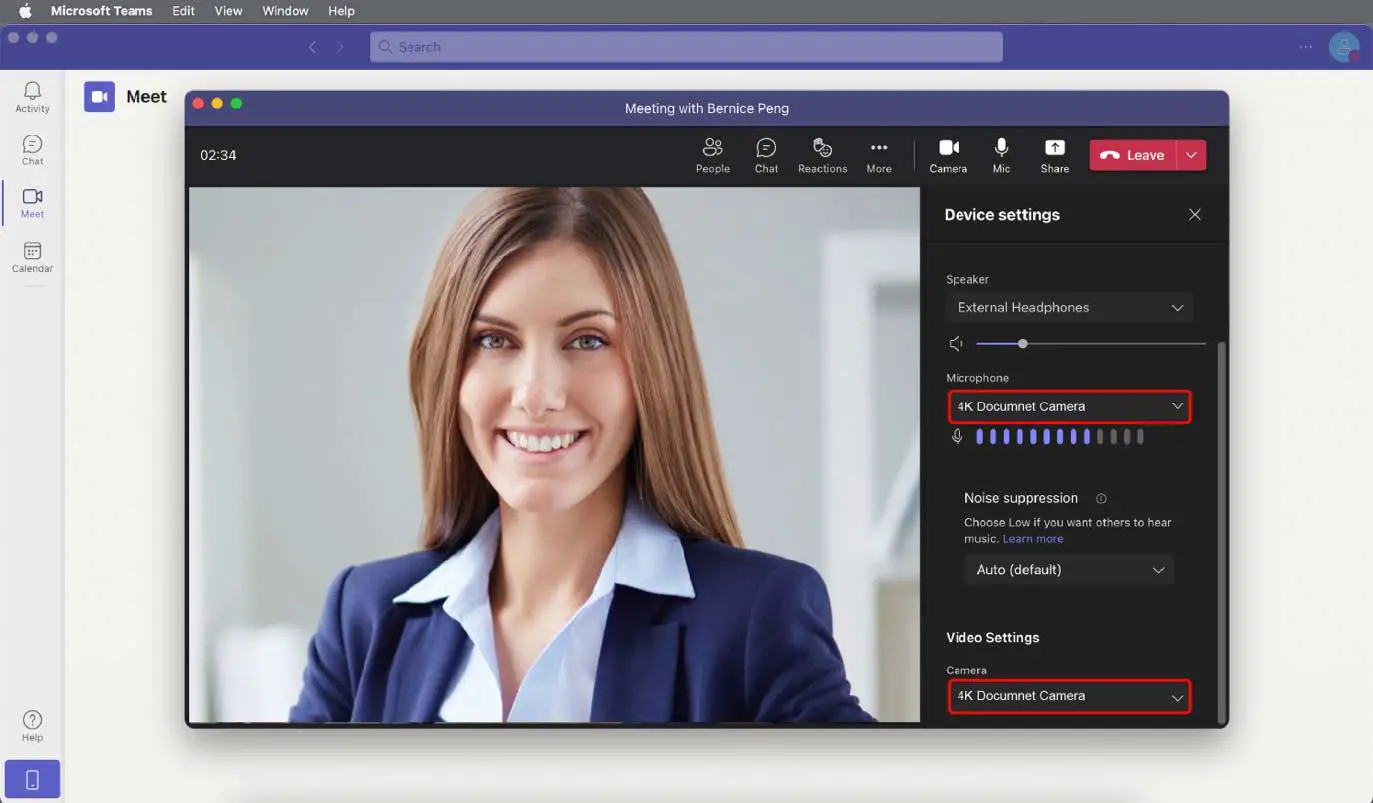Adjust the speaker volume slider
The image size is (1373, 803).
coord(1090,344)
